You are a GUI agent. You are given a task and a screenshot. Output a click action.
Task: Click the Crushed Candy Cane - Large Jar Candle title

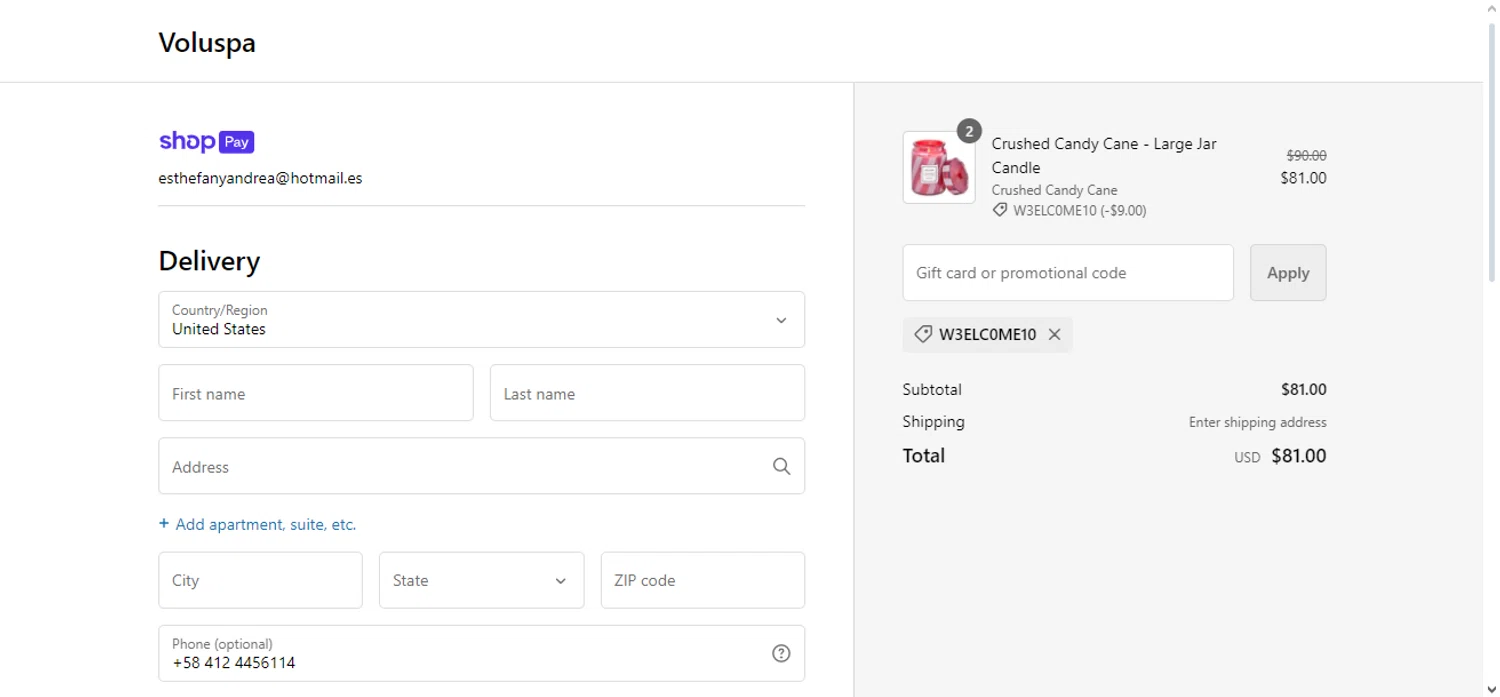click(x=1104, y=155)
